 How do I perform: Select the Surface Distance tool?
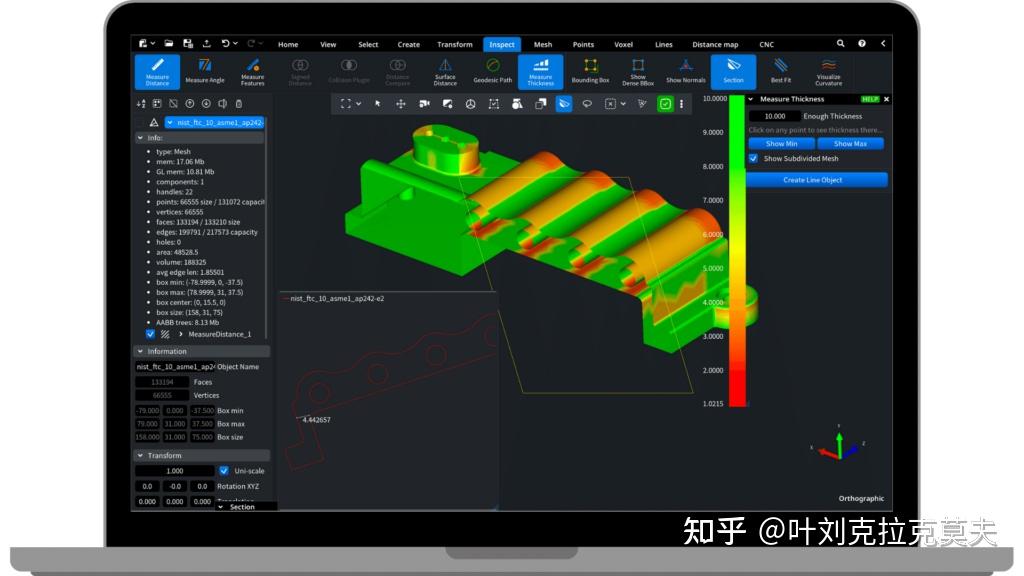pyautogui.click(x=444, y=71)
